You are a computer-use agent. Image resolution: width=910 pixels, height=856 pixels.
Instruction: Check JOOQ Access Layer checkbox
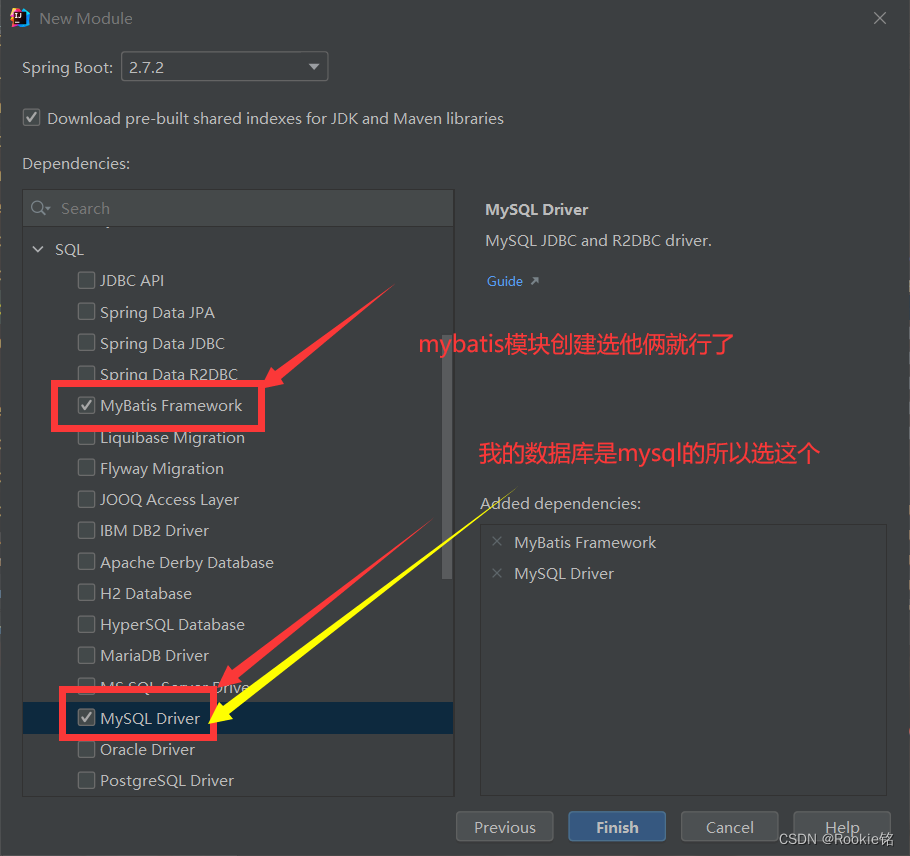[86, 499]
